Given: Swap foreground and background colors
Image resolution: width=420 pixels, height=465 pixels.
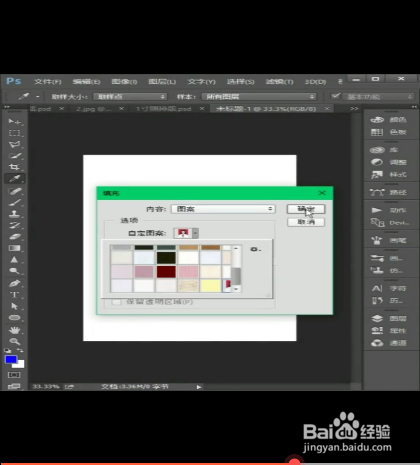Looking at the screenshot, I should click(x=20, y=350).
